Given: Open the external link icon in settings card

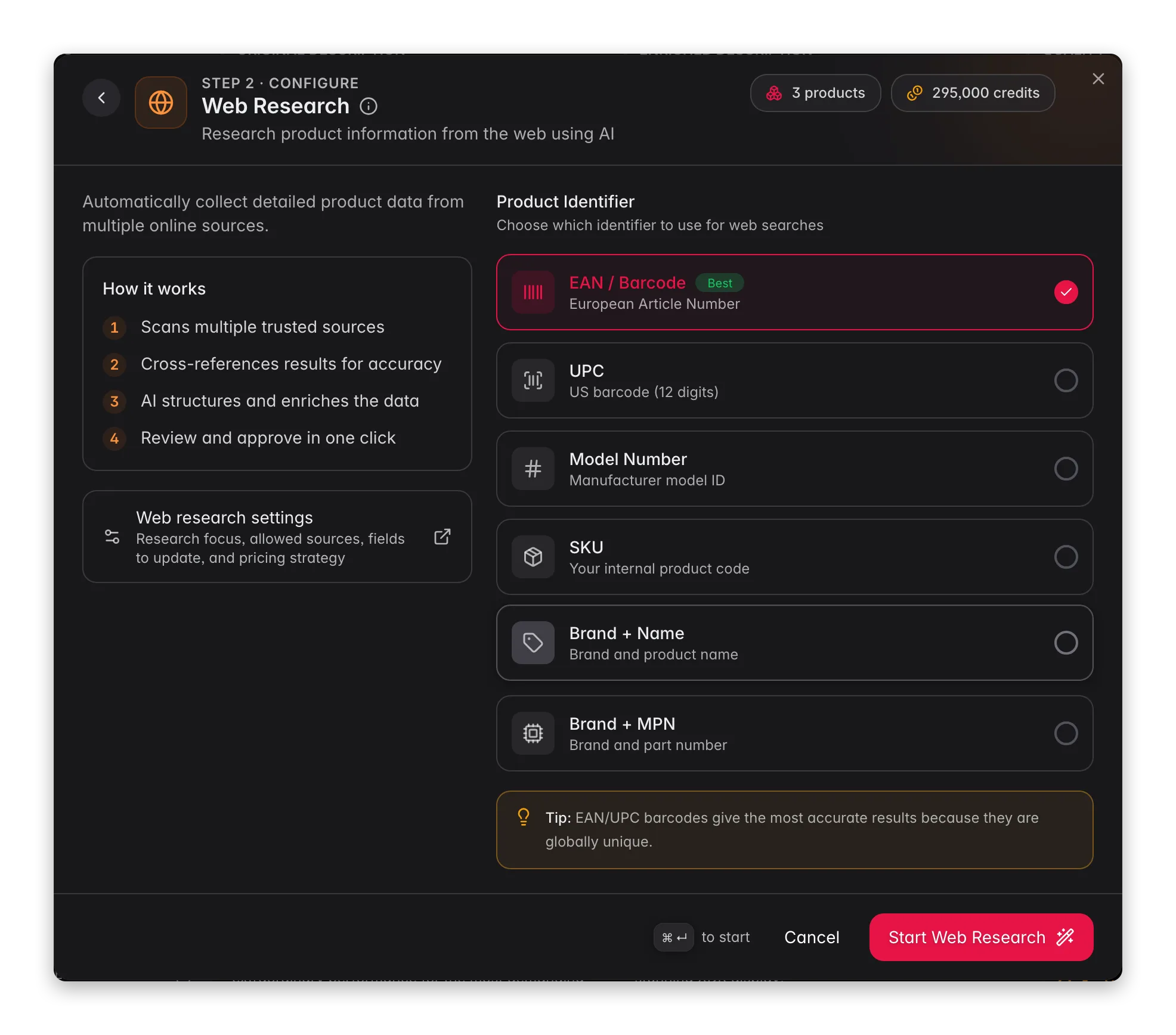Looking at the screenshot, I should 442,537.
